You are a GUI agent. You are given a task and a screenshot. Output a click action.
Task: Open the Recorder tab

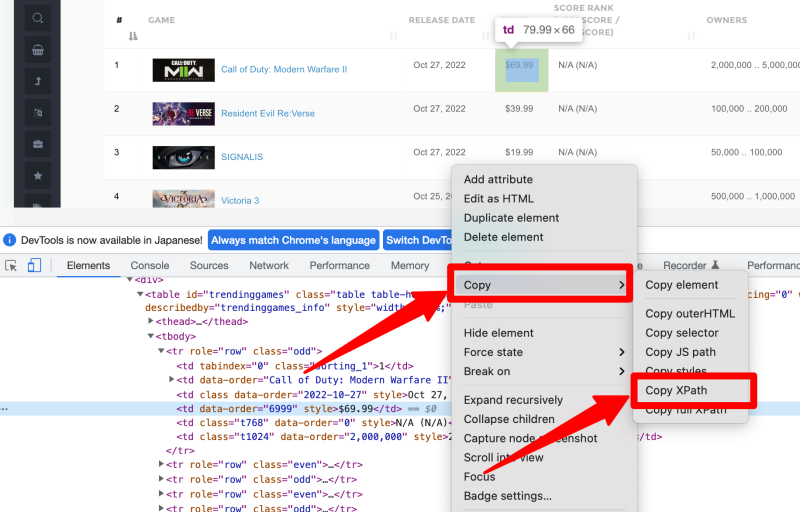(x=685, y=265)
